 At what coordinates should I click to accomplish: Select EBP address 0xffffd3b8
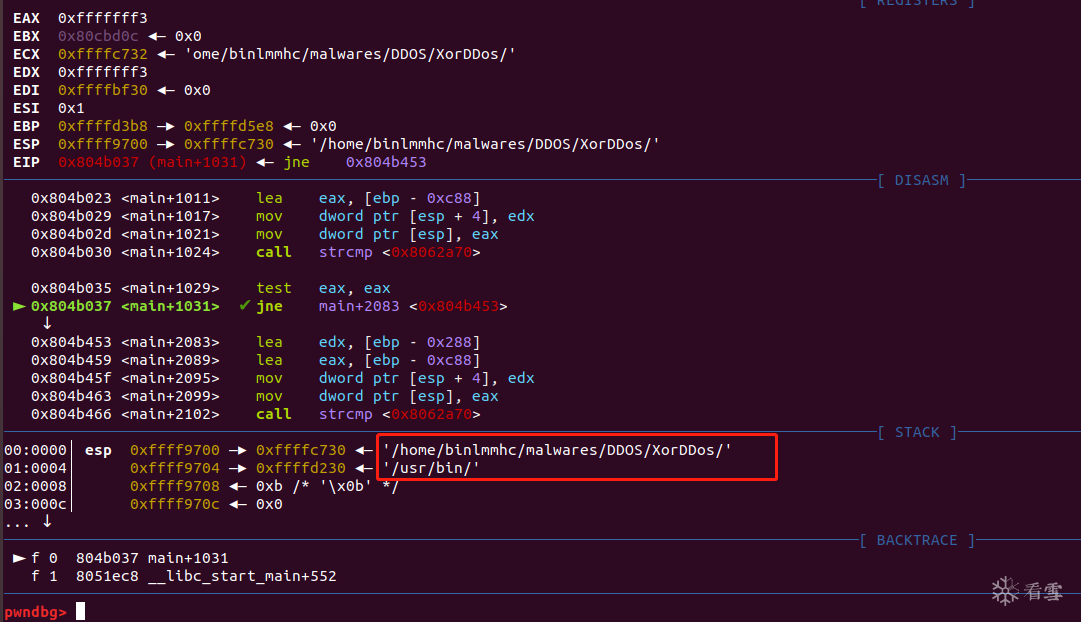point(103,126)
